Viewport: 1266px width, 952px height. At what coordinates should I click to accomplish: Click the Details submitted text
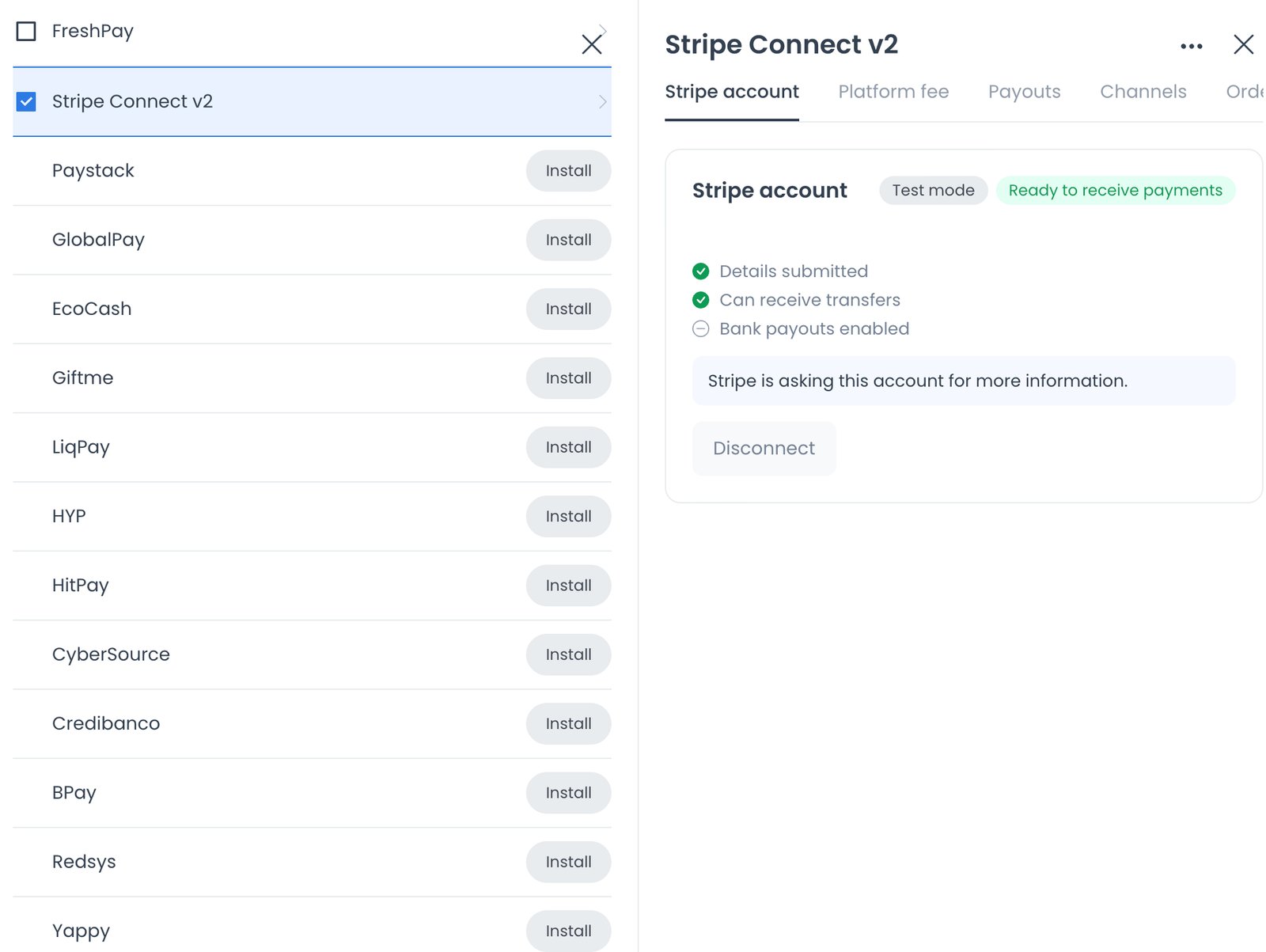[794, 271]
